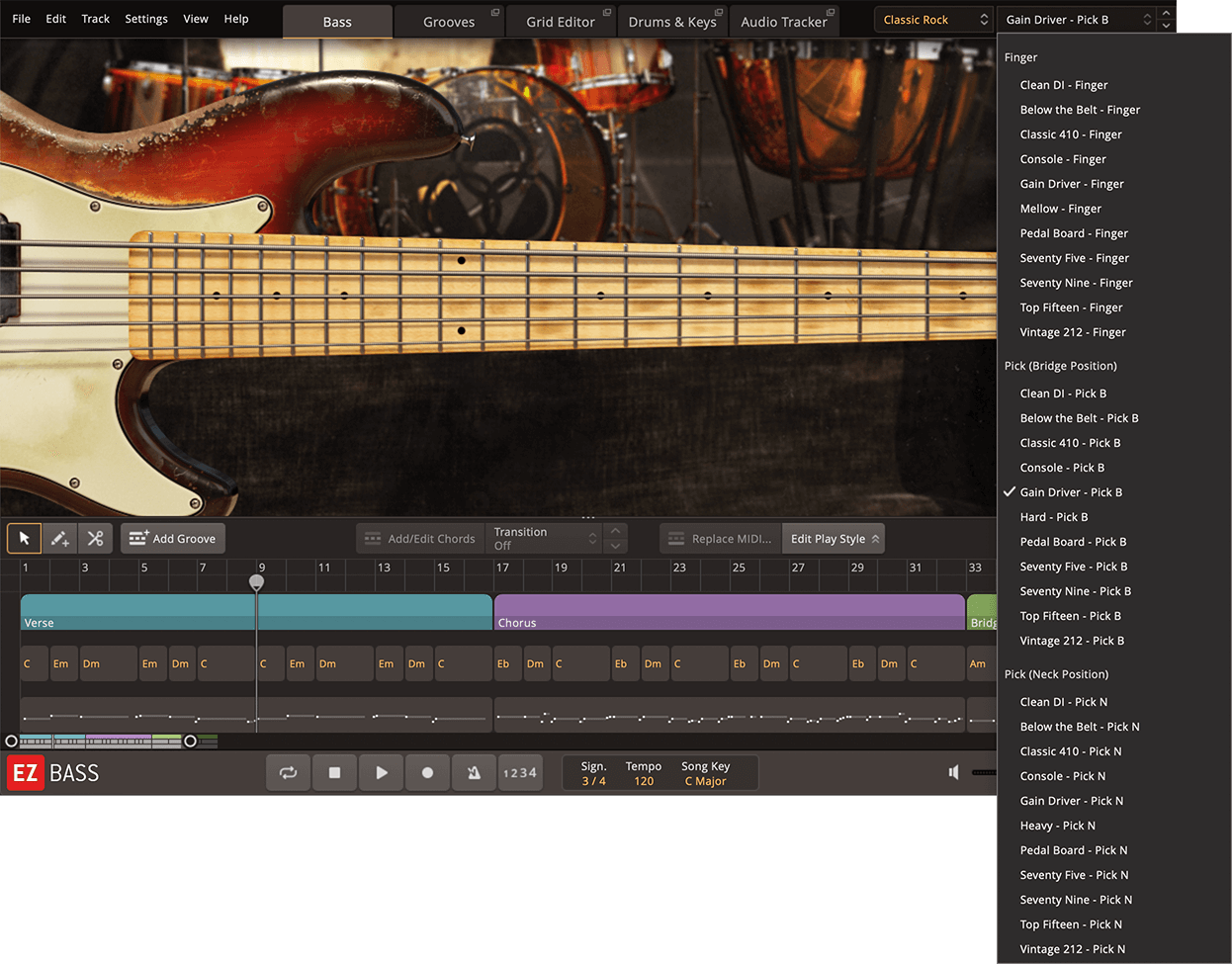The image size is (1232, 964).
Task: Open the Classic Rock preset selector
Action: tap(930, 18)
